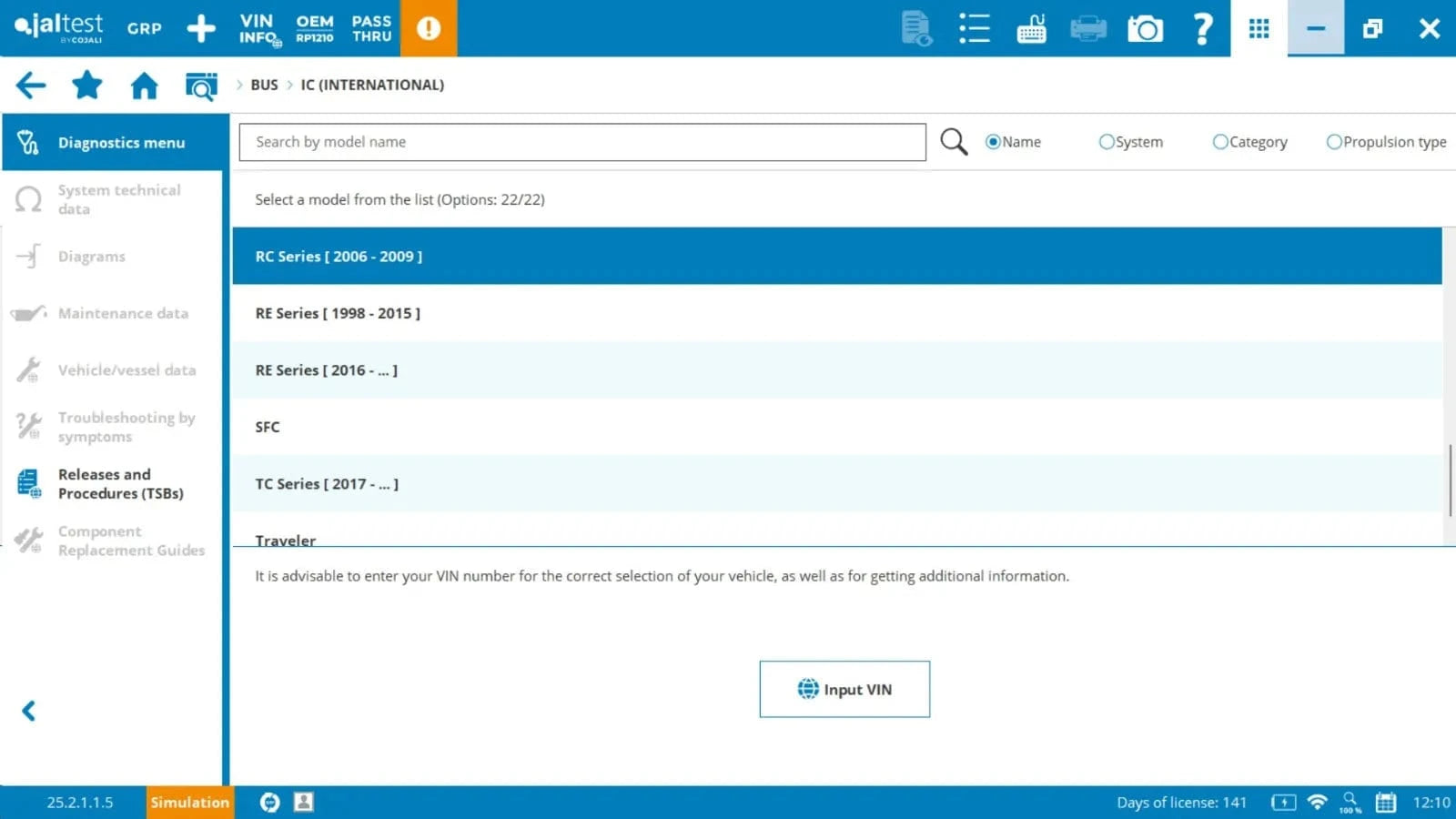Open favorites star icon

[x=87, y=86]
